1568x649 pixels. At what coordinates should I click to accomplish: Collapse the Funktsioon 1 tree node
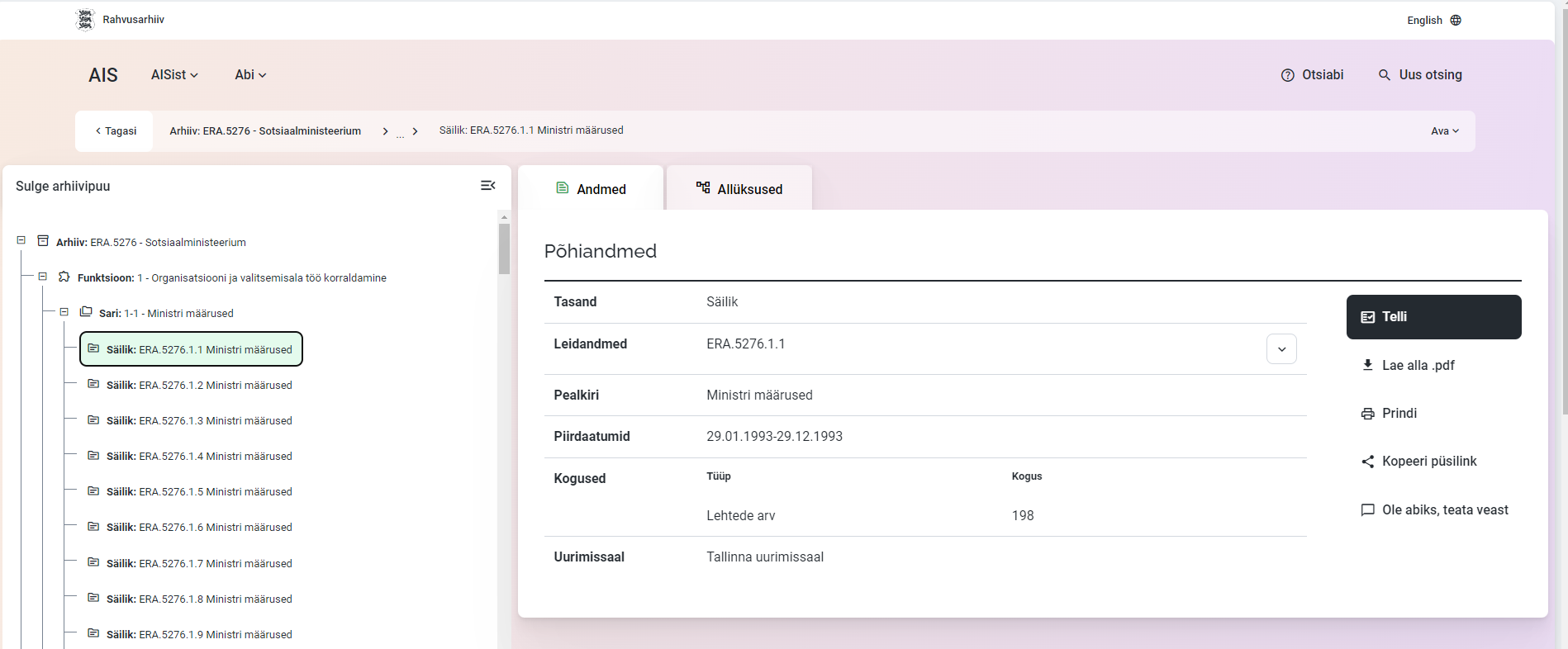click(43, 277)
